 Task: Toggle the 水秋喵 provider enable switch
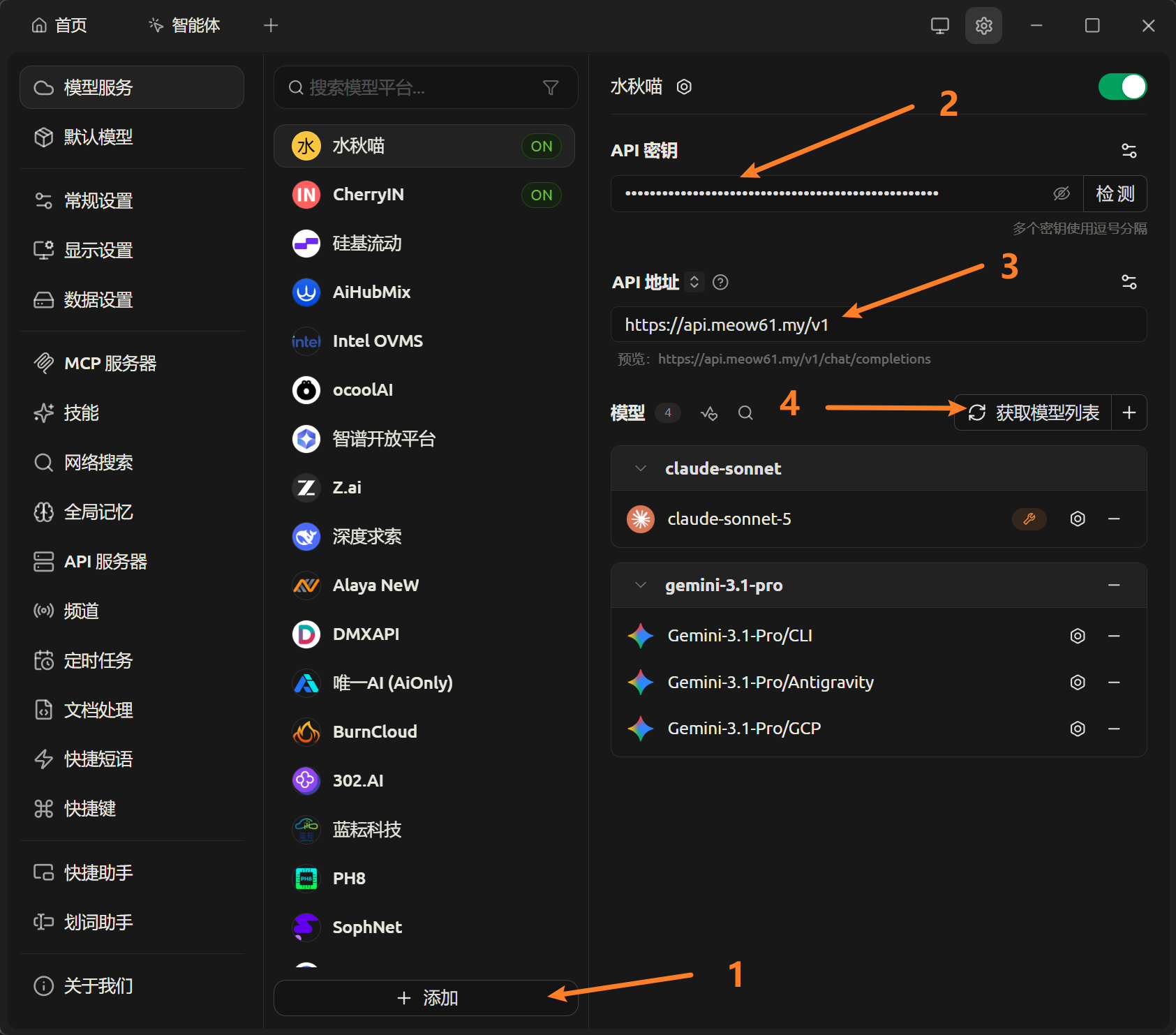coord(1122,87)
